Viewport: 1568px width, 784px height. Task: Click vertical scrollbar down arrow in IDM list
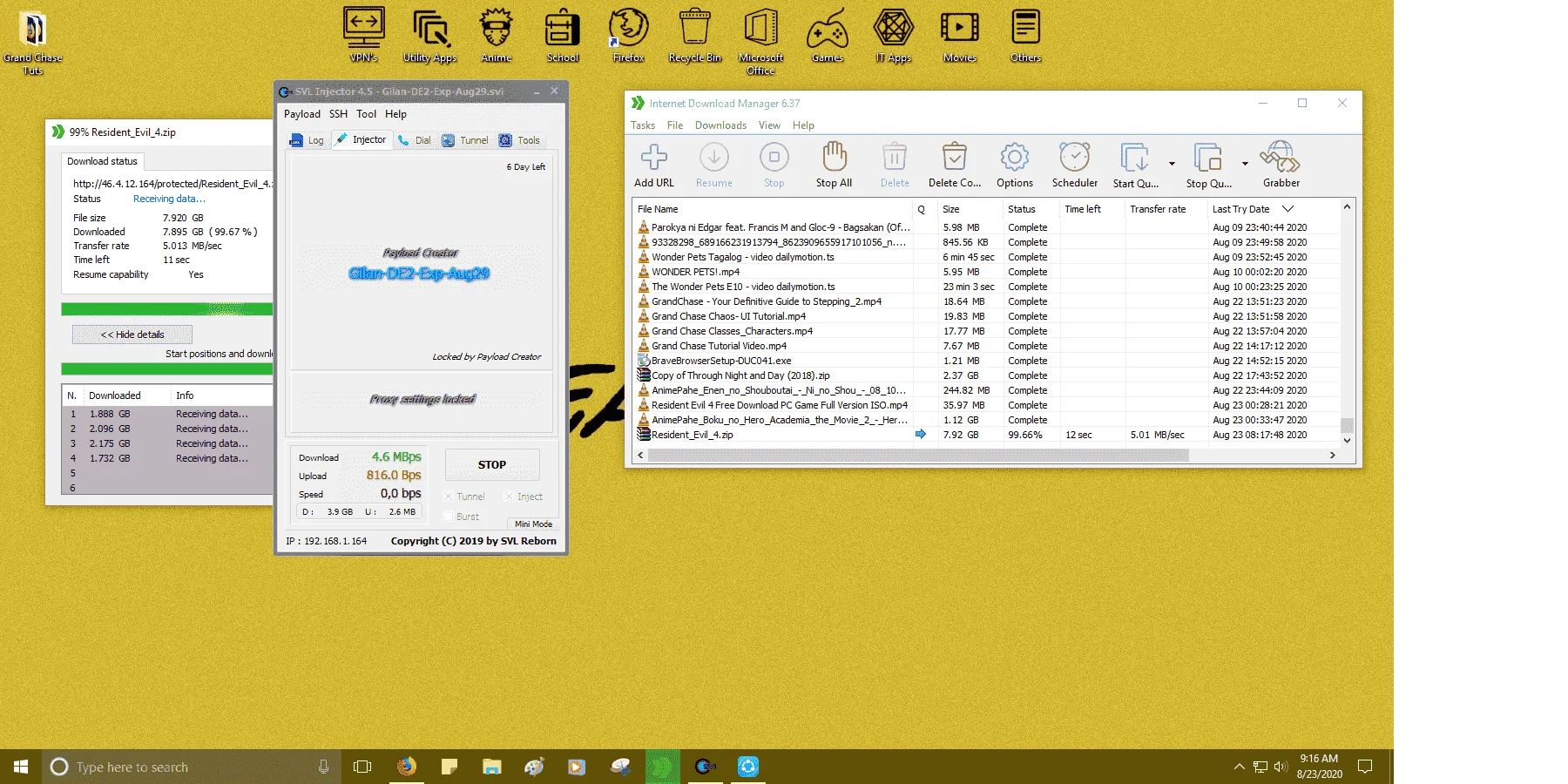(1347, 441)
